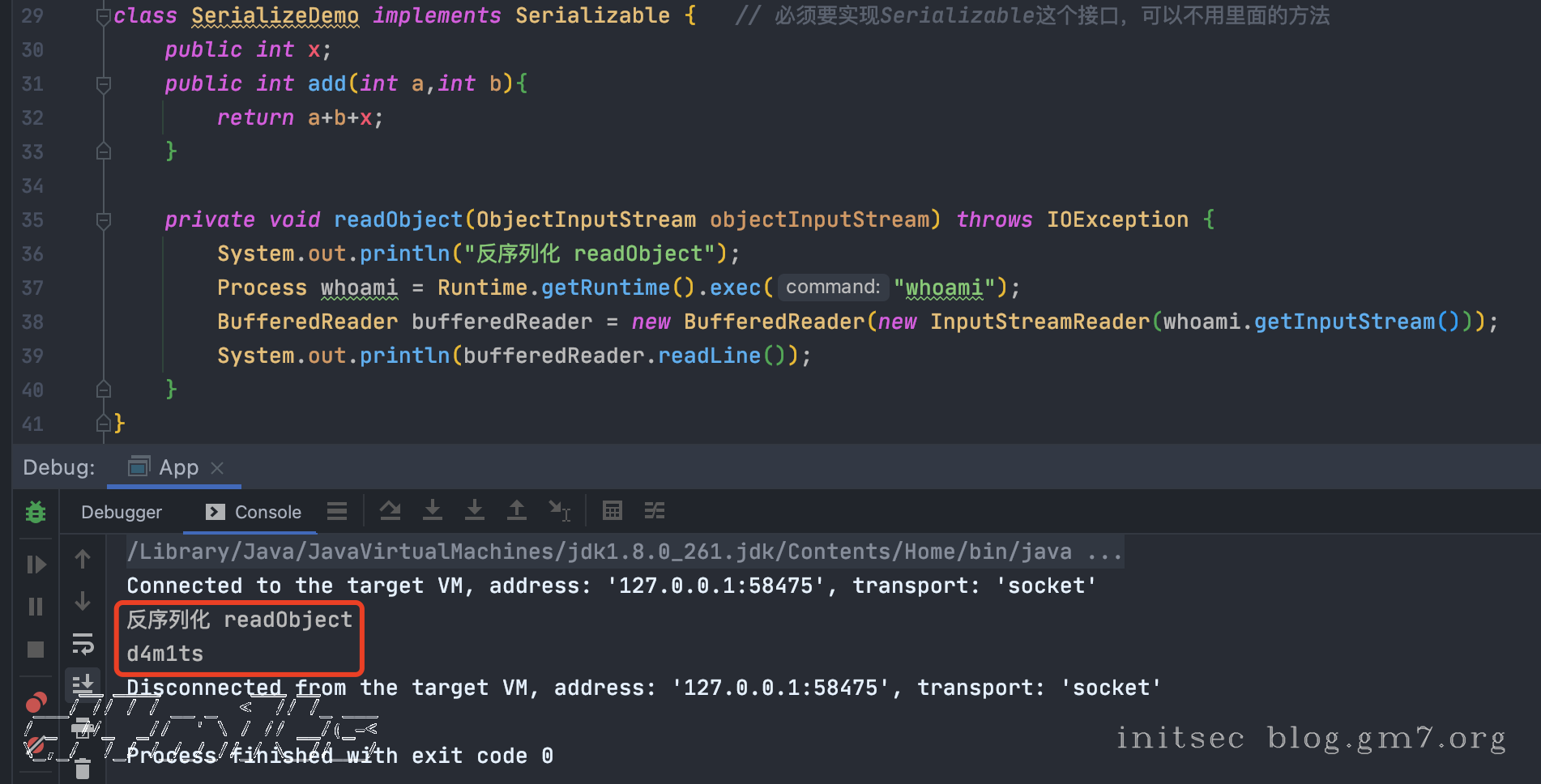Close the App debug tab

coord(217,468)
